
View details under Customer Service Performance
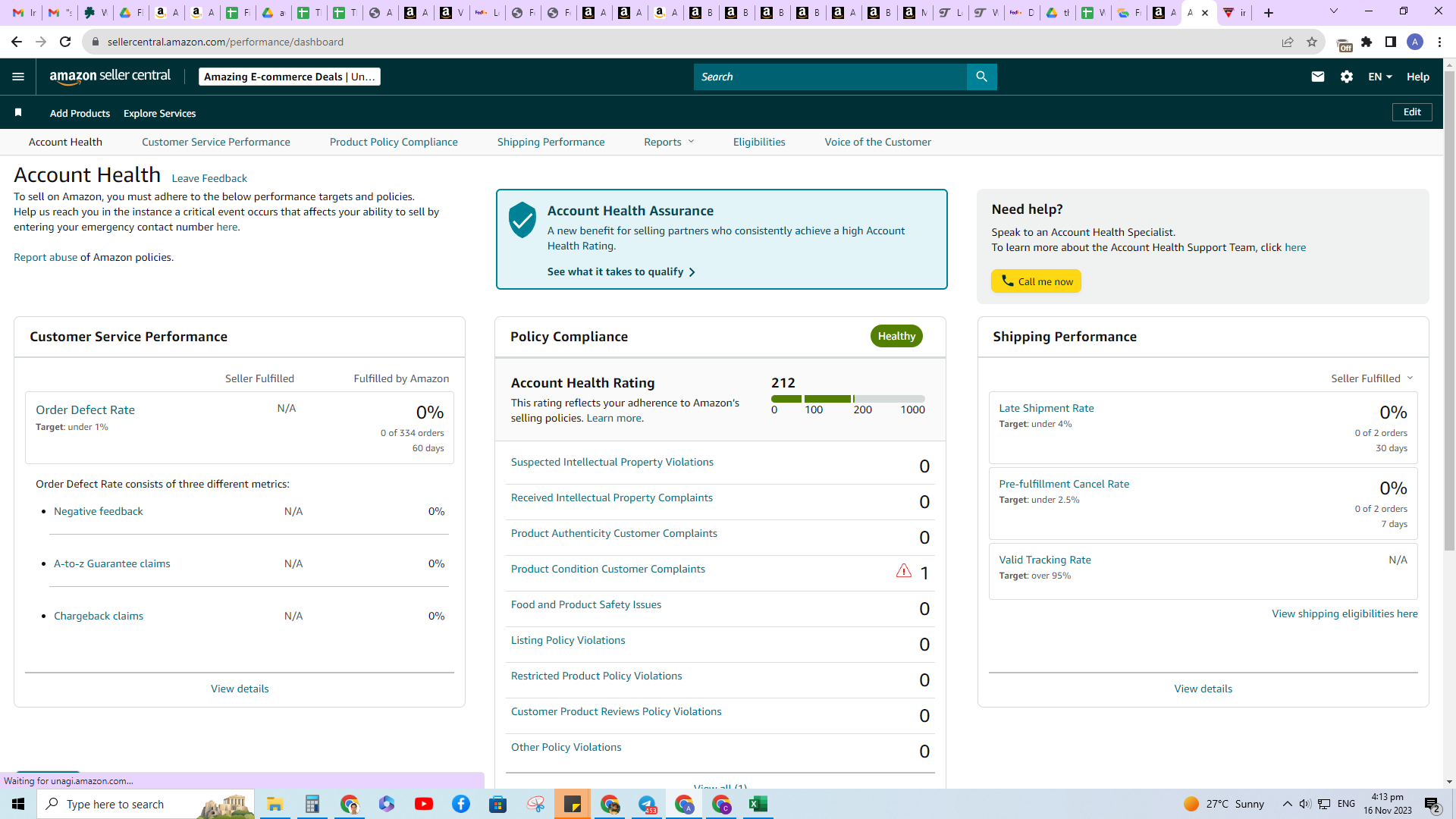240,689
